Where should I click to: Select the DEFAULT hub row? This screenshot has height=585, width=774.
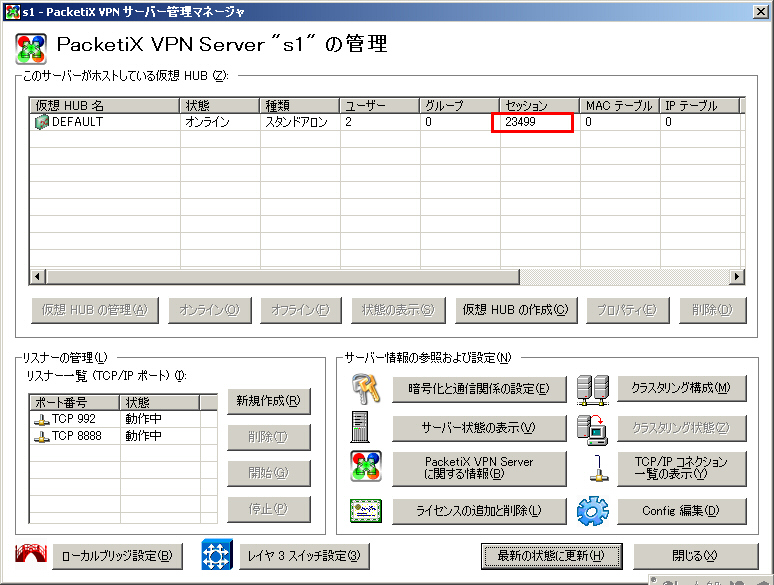pyautogui.click(x=386, y=122)
